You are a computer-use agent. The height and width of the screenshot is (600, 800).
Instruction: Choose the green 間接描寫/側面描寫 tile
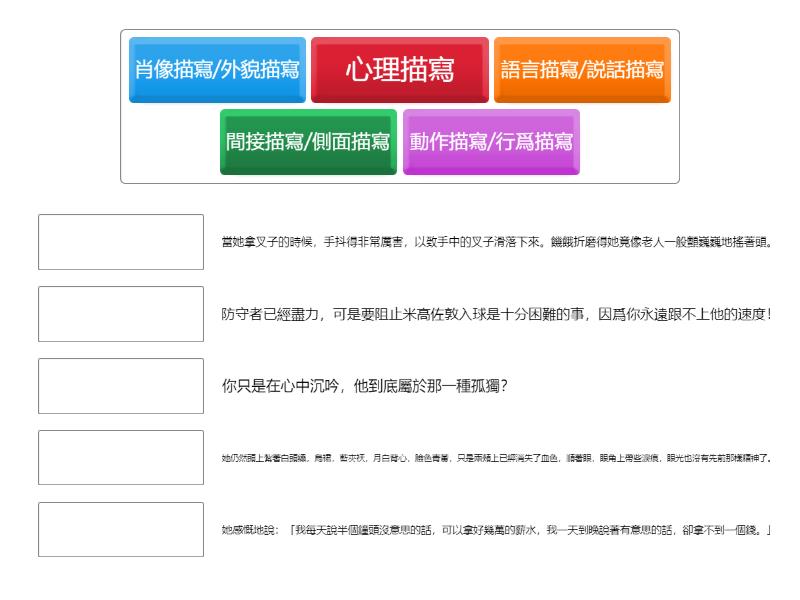(308, 141)
